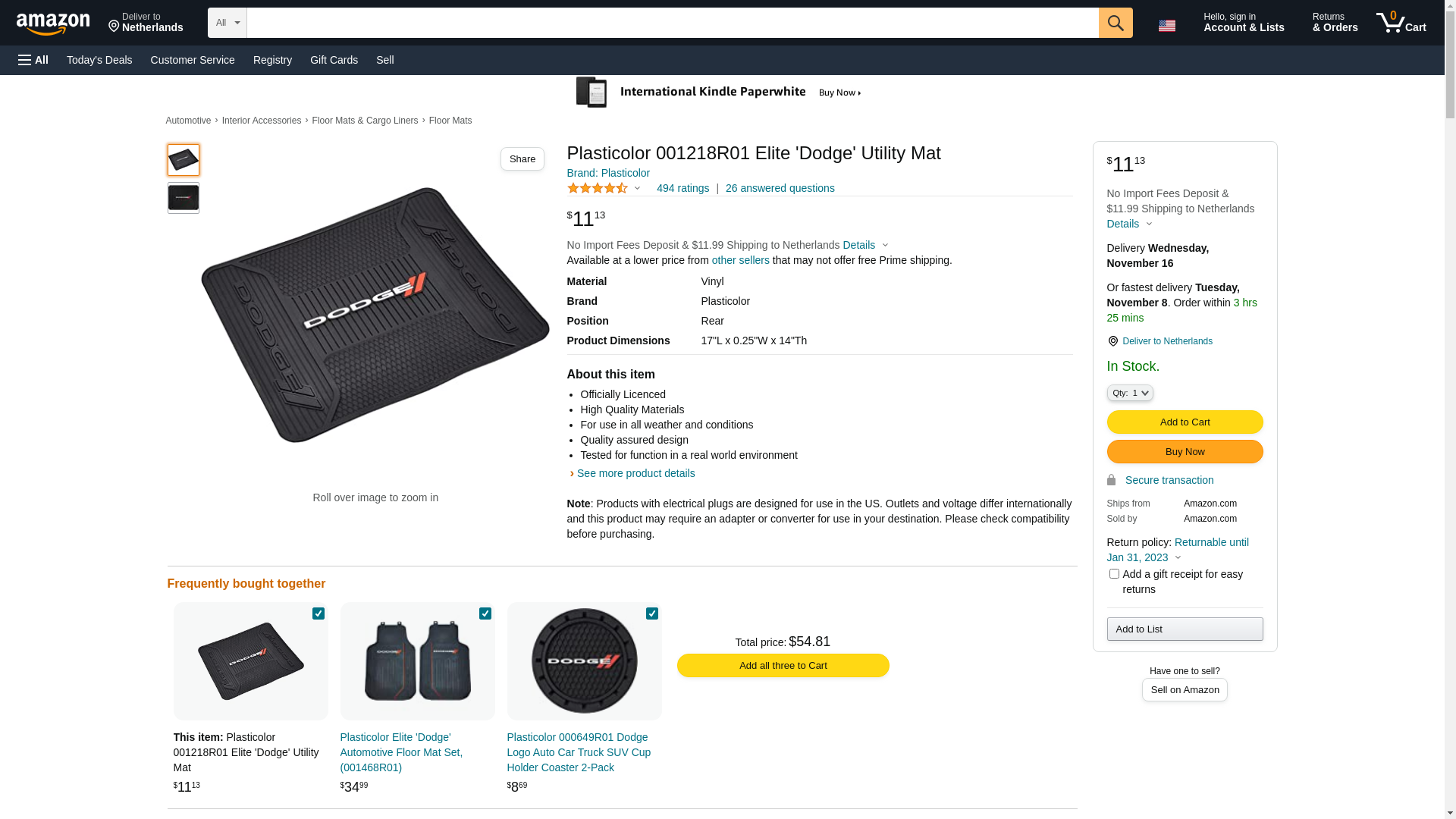The height and width of the screenshot is (819, 1456).
Task: Click into the search input field
Action: 672,23
